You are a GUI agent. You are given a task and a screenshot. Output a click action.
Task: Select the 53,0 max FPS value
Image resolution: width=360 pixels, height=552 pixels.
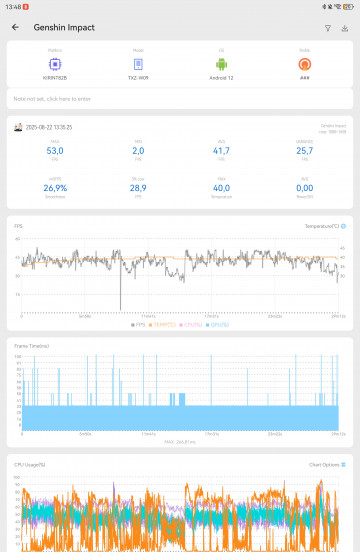coord(55,151)
